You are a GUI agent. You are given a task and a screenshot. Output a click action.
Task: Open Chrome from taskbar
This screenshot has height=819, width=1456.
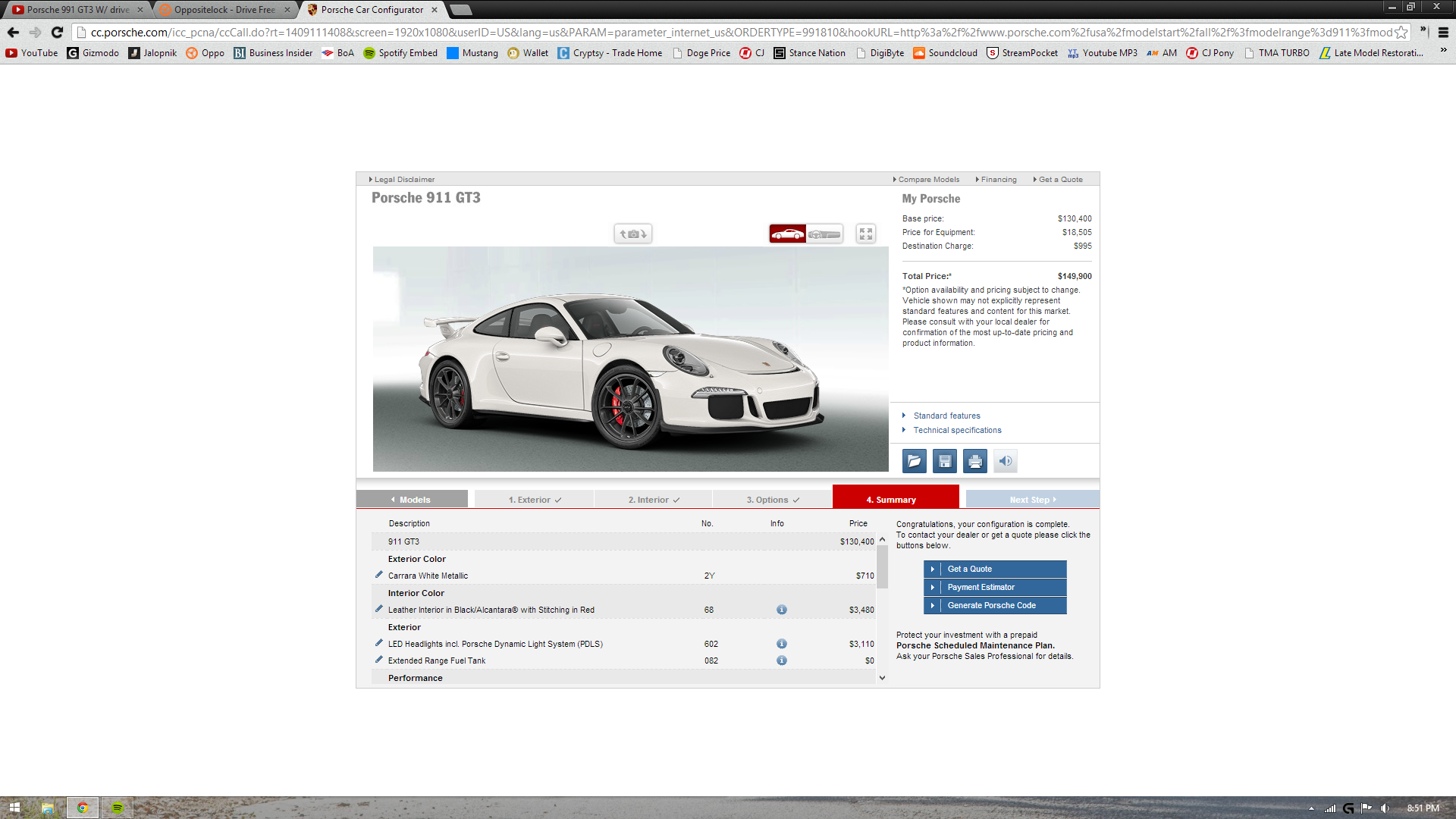pos(83,808)
